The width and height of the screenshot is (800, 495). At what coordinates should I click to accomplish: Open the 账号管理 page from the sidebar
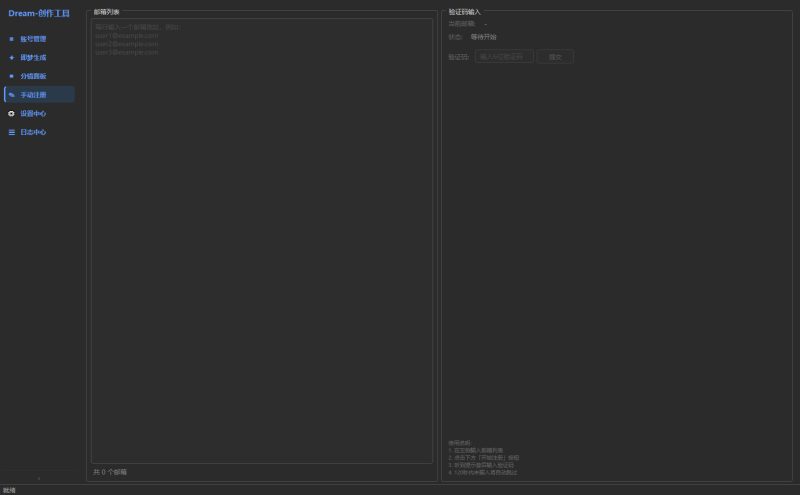pos(33,39)
